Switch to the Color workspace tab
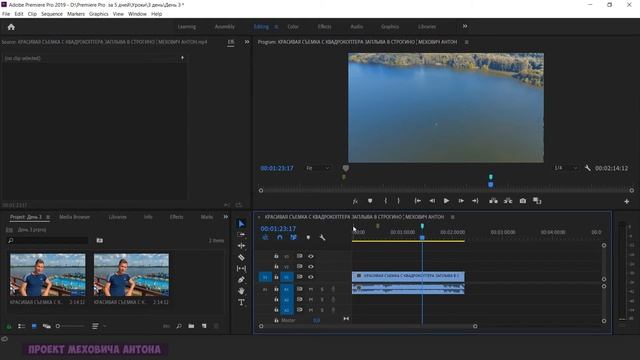 point(293,27)
